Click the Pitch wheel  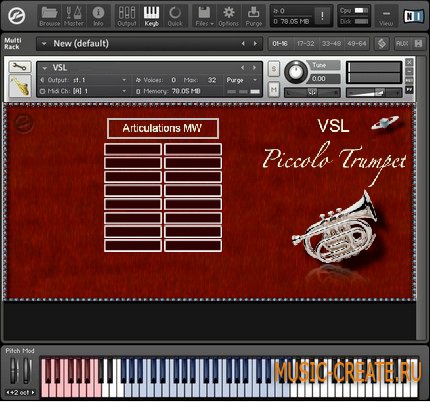pyautogui.click(x=14, y=371)
